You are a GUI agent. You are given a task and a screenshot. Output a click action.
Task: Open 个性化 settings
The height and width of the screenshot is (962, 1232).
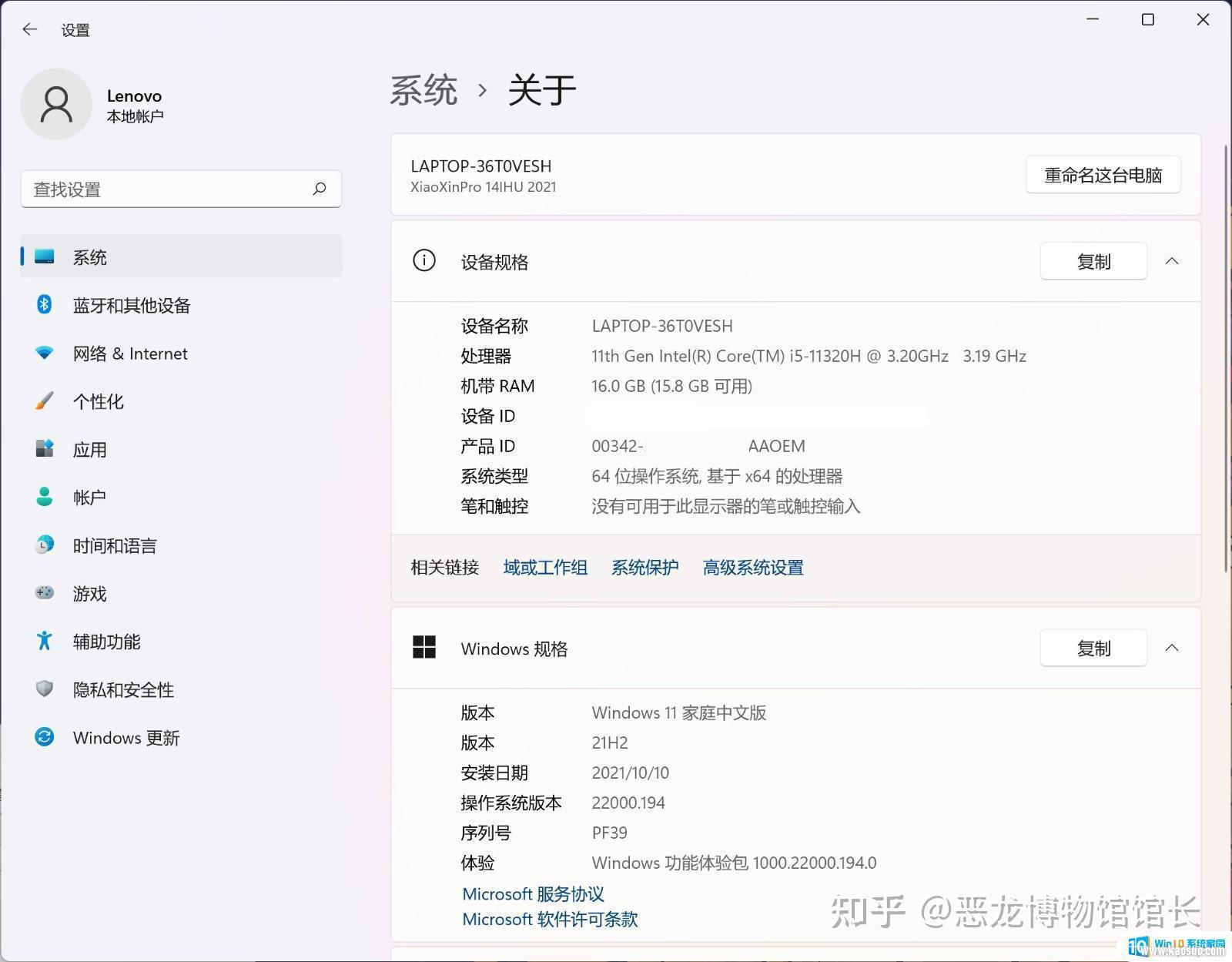point(181,401)
